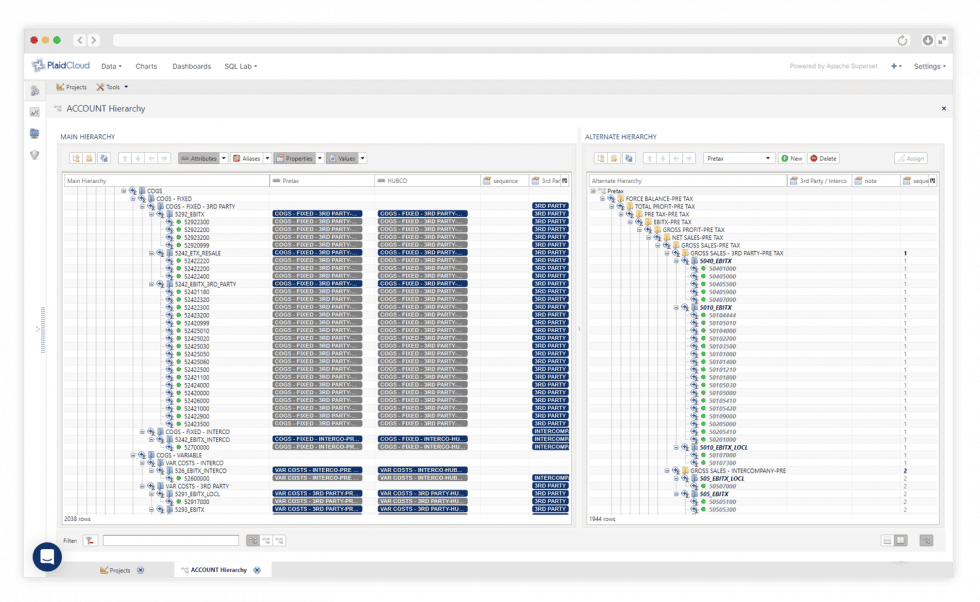This screenshot has height=602, width=980.
Task: Open the Tools toolbar menu
Action: [112, 88]
